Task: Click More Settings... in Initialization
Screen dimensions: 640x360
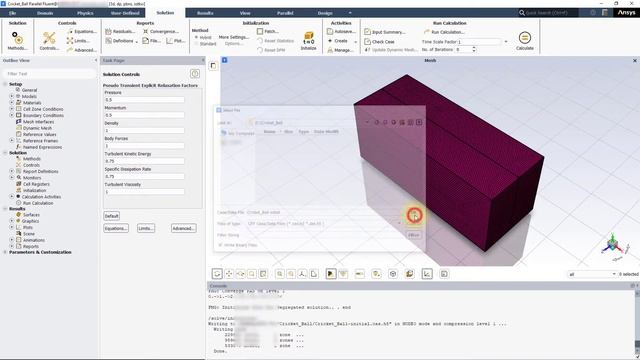Action: click(233, 37)
